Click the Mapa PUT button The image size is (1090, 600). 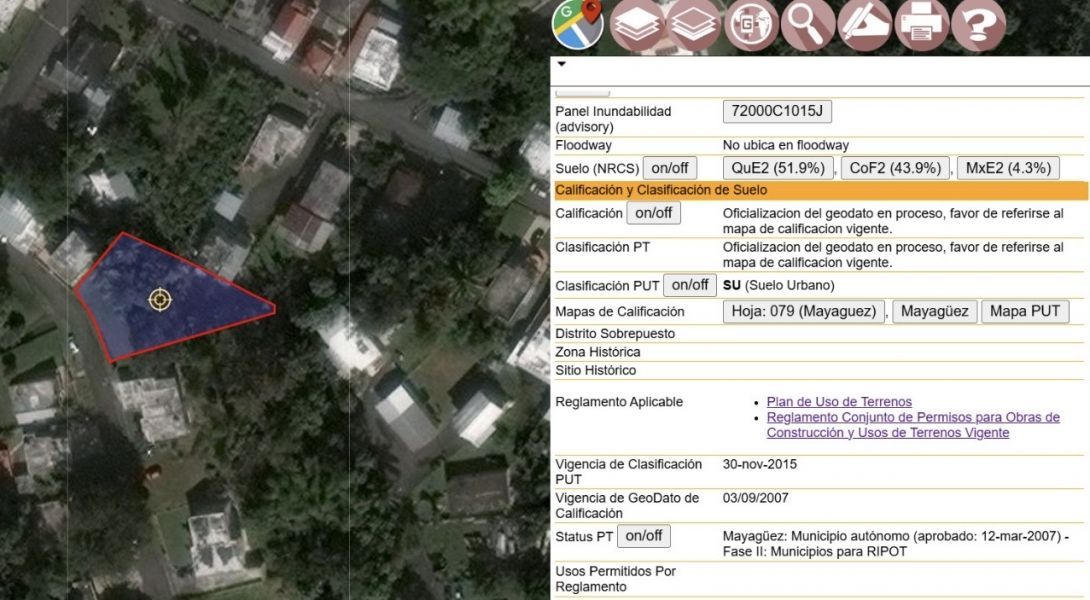[x=1026, y=310]
